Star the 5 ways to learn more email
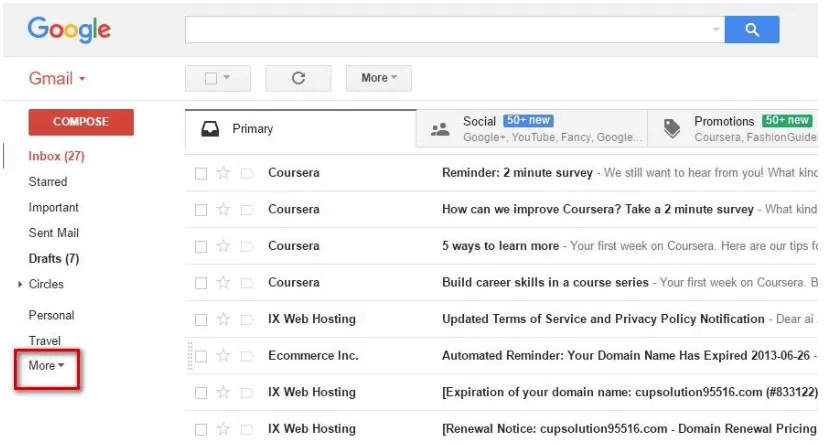836x446 pixels. pos(223,246)
